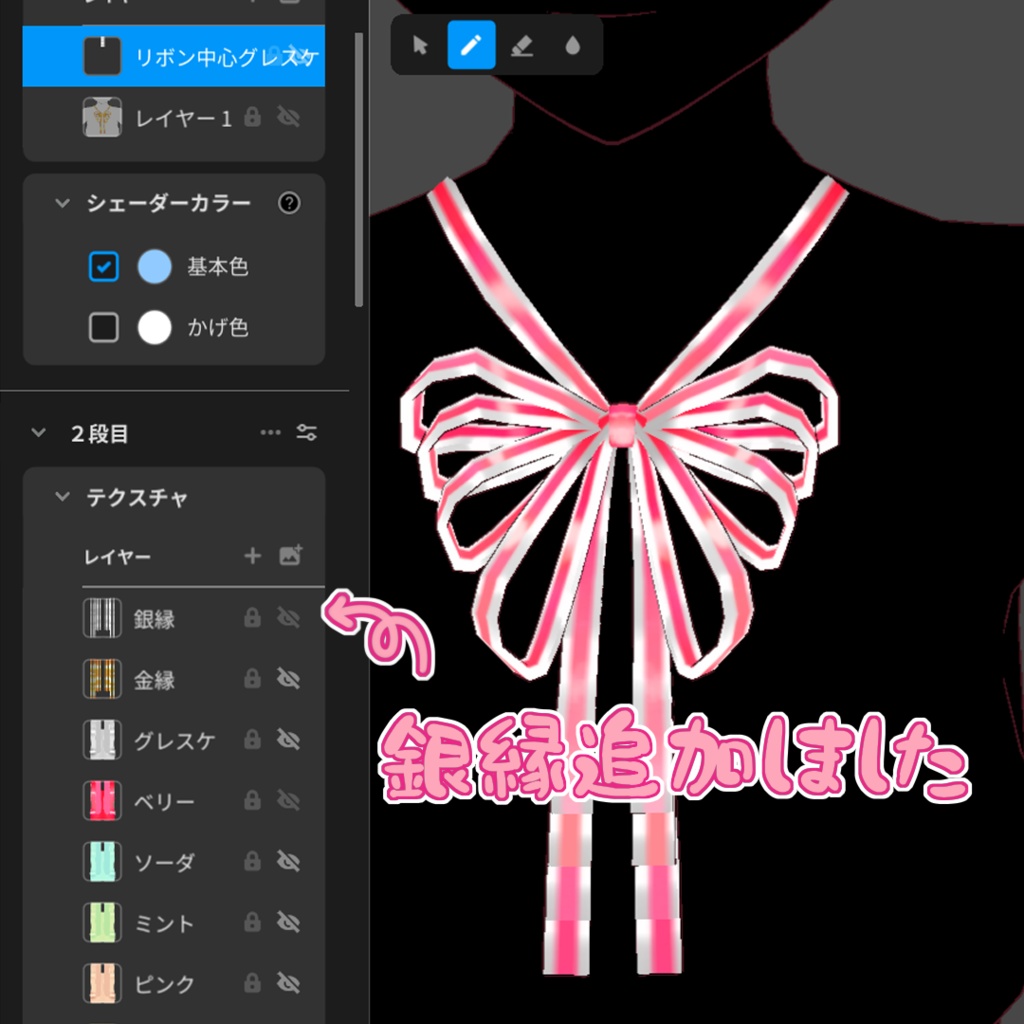Add a new texture layer with the plus icon
This screenshot has width=1024, height=1024.
[x=252, y=555]
